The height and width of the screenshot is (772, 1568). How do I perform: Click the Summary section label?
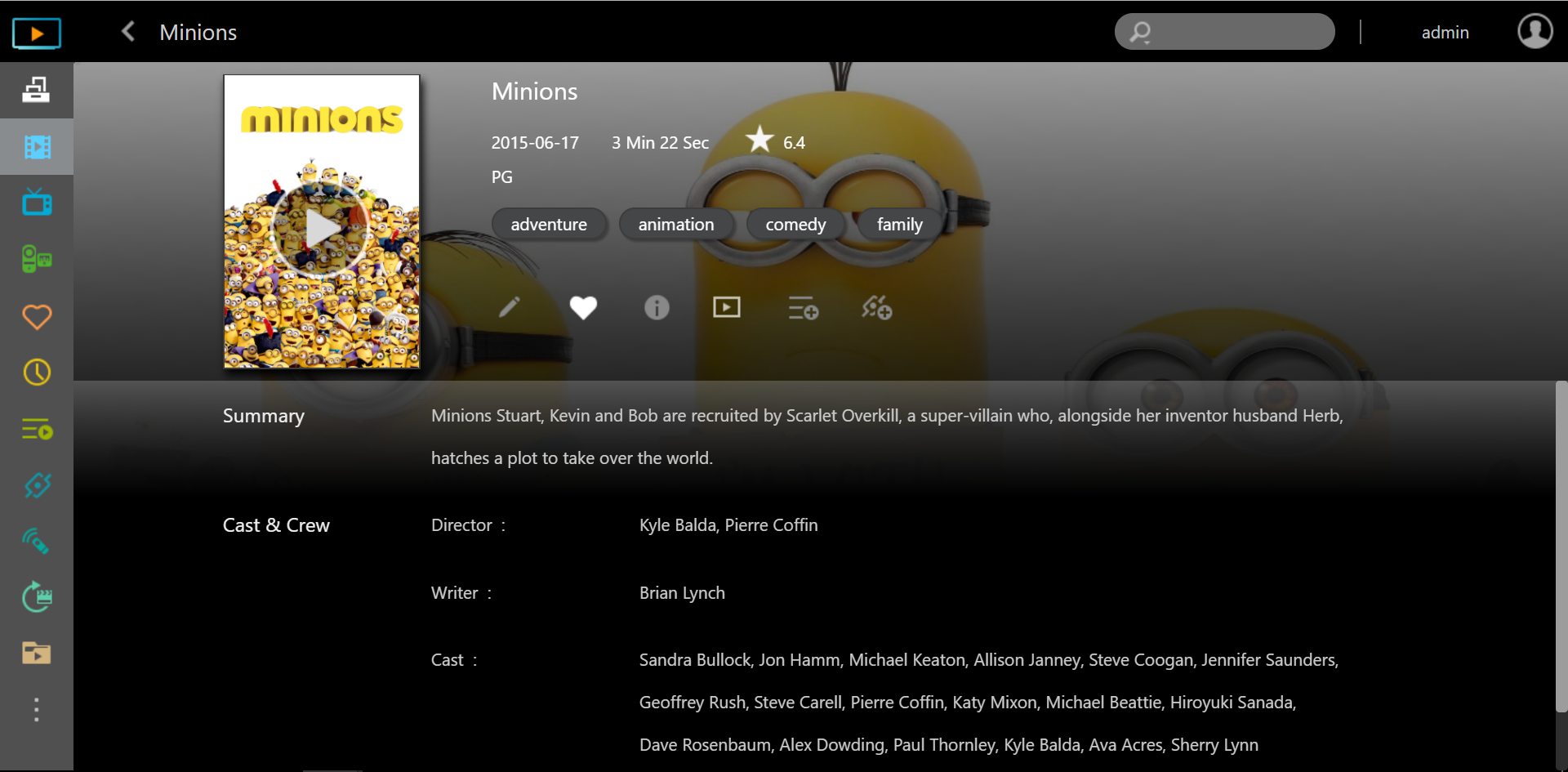pyautogui.click(x=263, y=416)
